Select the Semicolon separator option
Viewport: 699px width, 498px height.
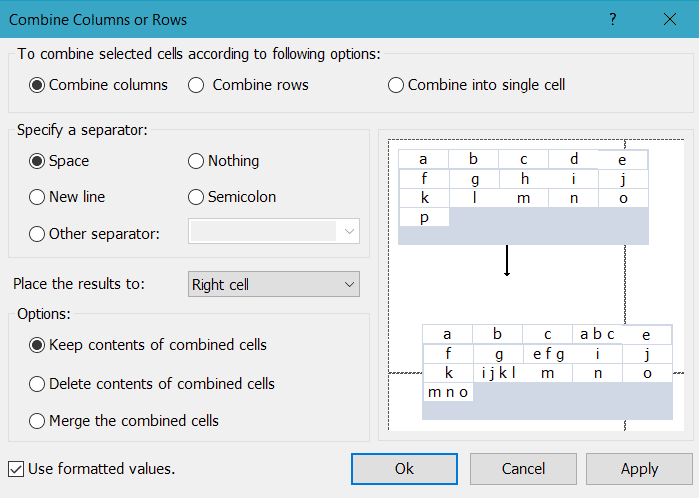197,197
